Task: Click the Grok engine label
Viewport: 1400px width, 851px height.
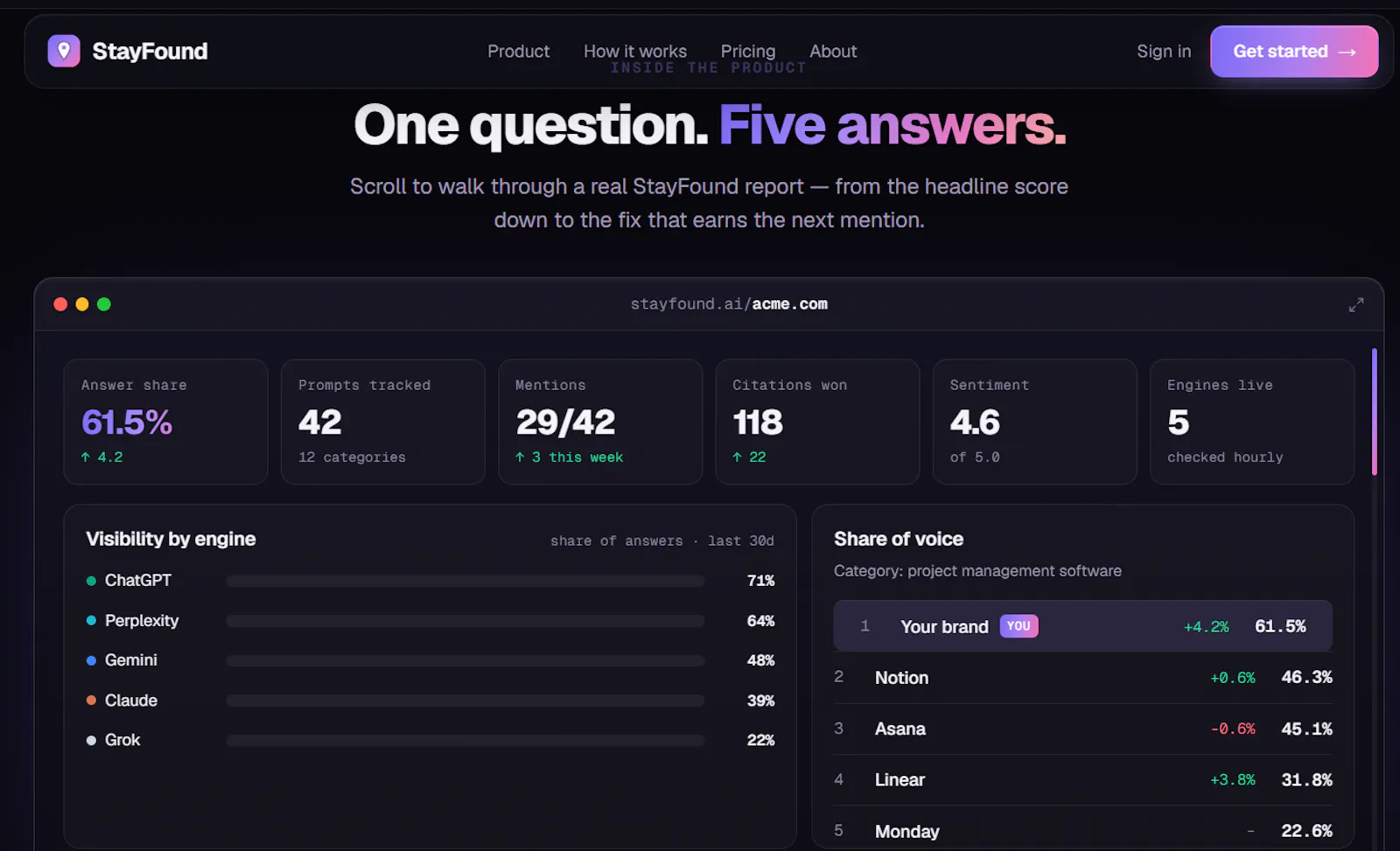Action: 122,740
